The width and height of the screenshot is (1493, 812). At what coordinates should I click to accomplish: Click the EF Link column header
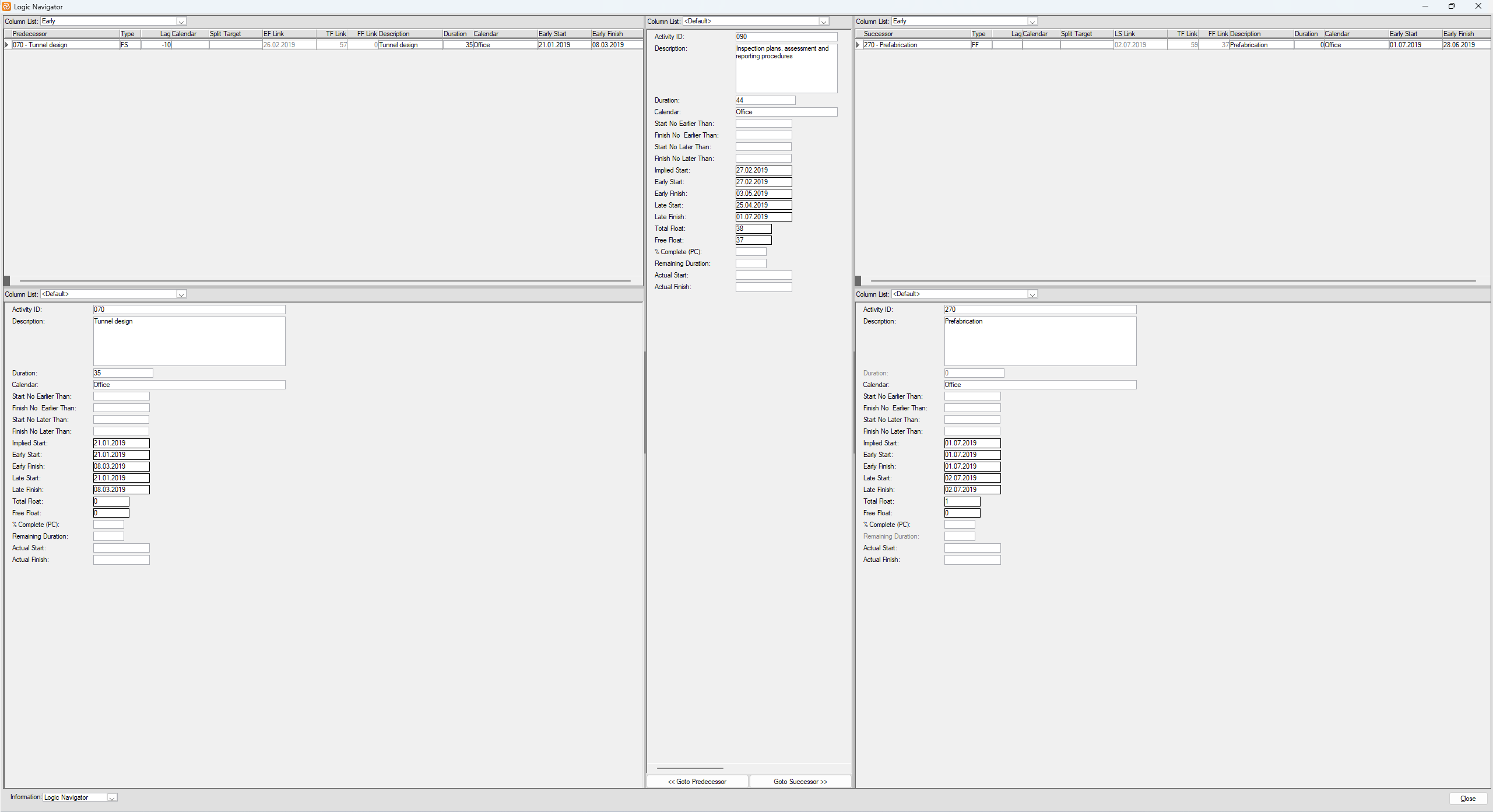pos(289,34)
